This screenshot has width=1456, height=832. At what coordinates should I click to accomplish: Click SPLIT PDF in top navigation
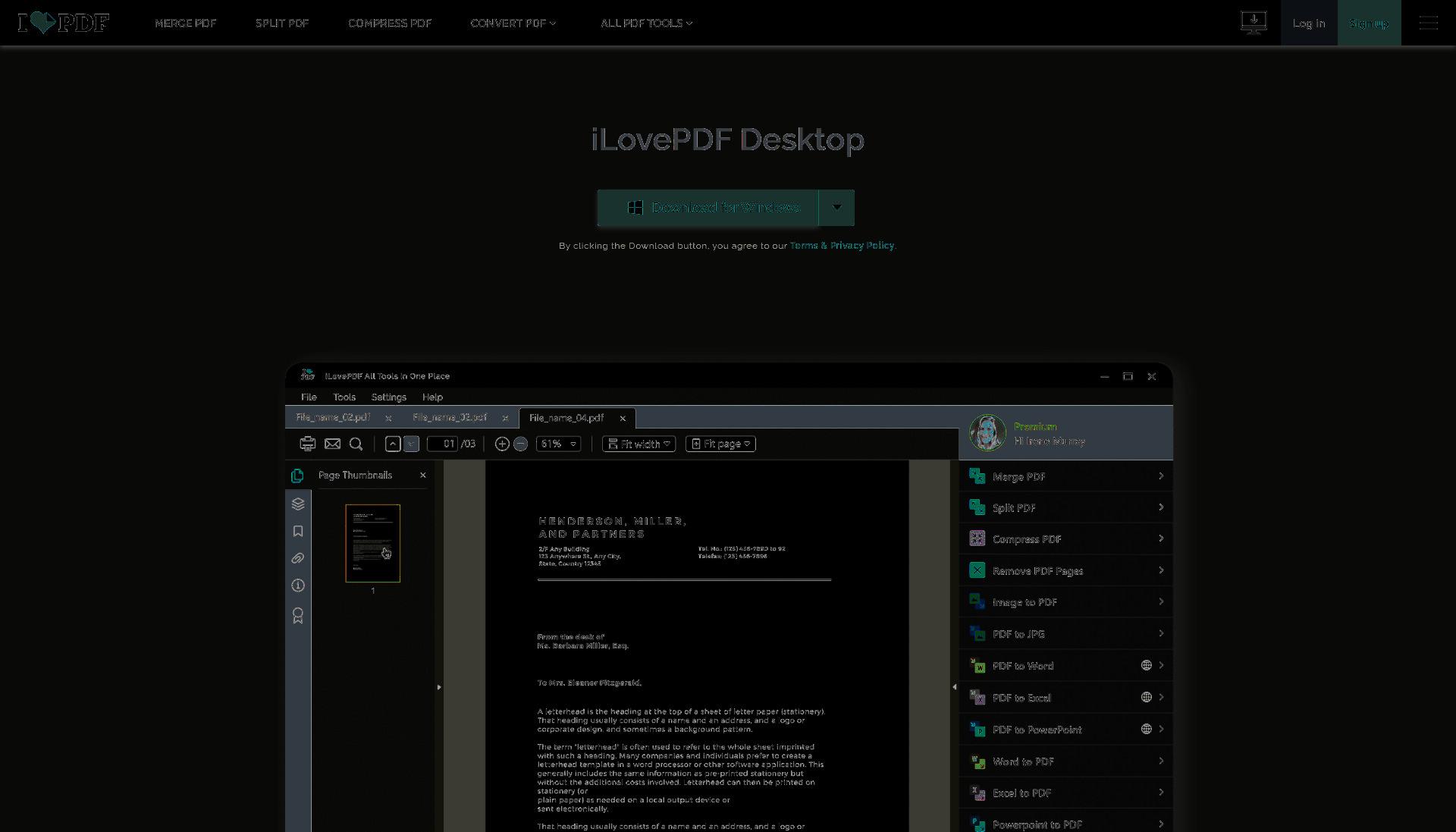coord(282,24)
